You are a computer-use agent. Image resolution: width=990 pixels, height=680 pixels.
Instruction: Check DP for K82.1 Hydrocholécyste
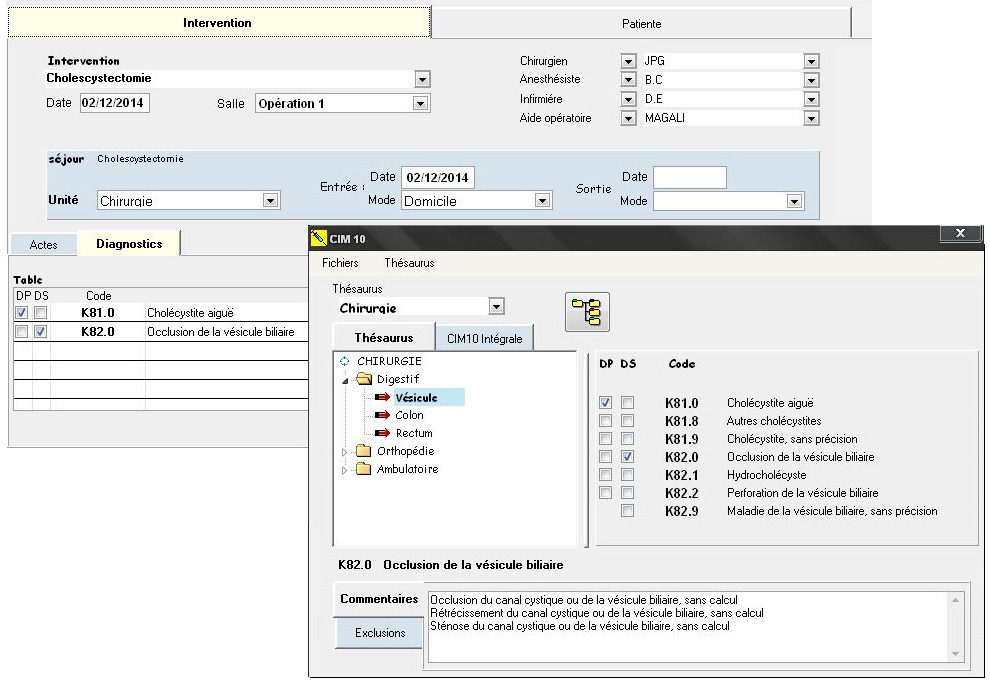click(605, 474)
